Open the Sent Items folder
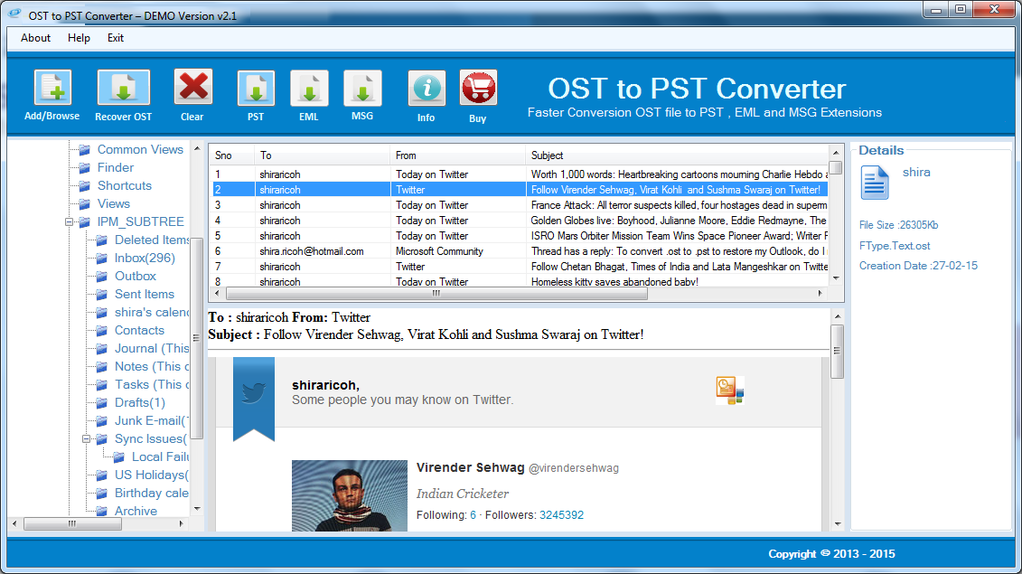The width and height of the screenshot is (1022, 574). click(x=144, y=294)
